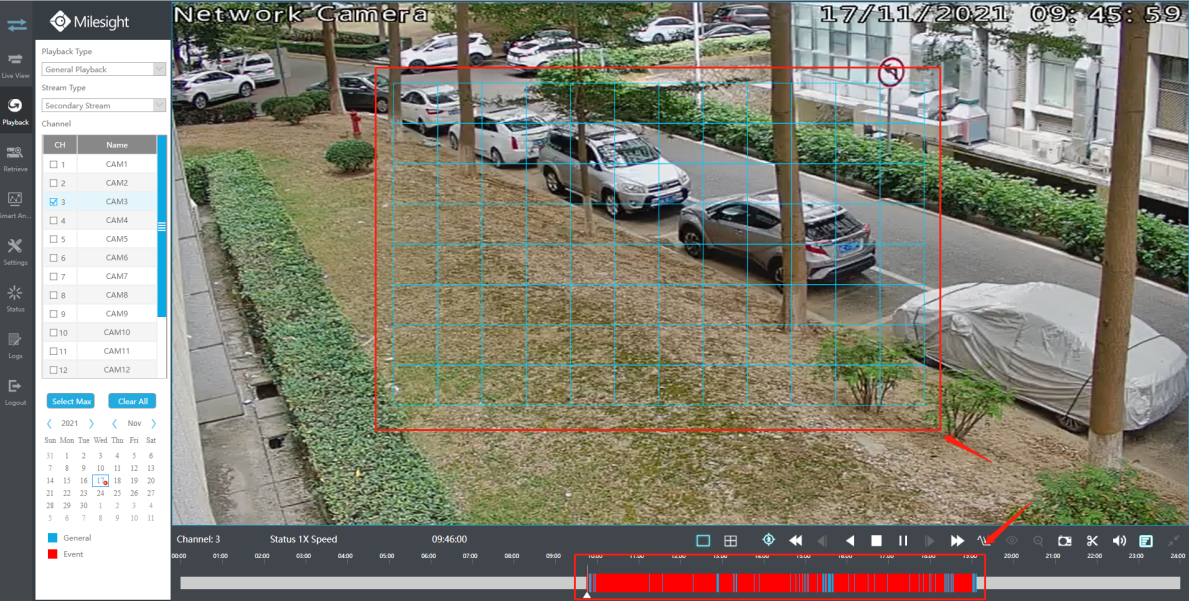Open the Stream Type dropdown

point(103,105)
